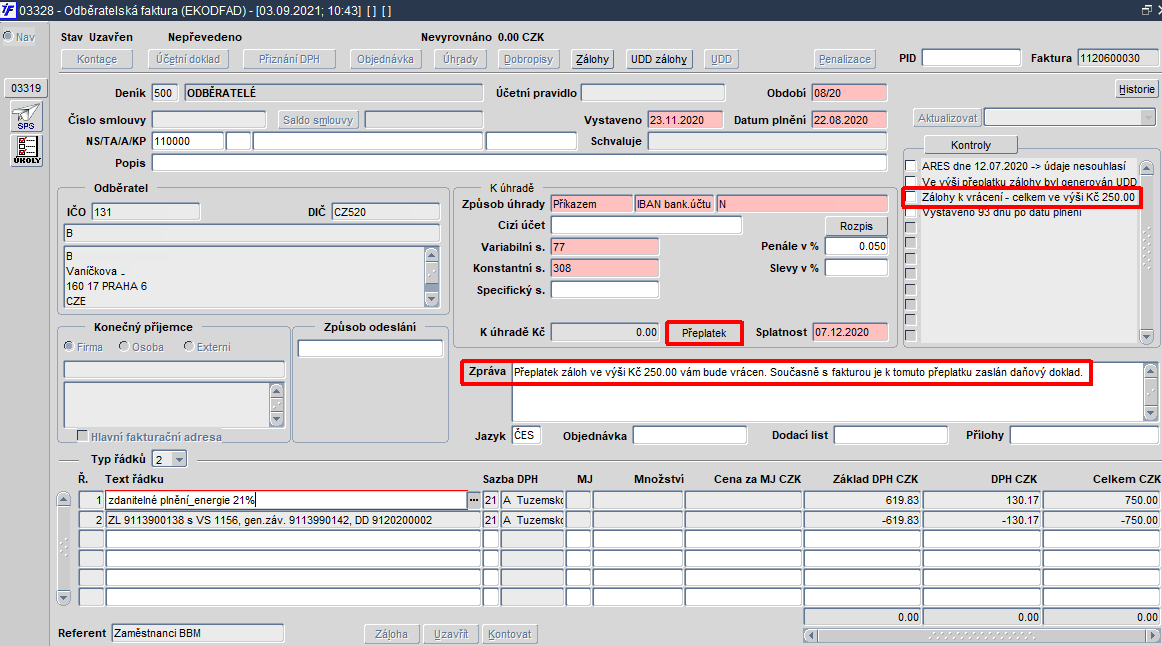
Task: Click Vystaveno date 23.11.2020
Action: click(x=685, y=120)
